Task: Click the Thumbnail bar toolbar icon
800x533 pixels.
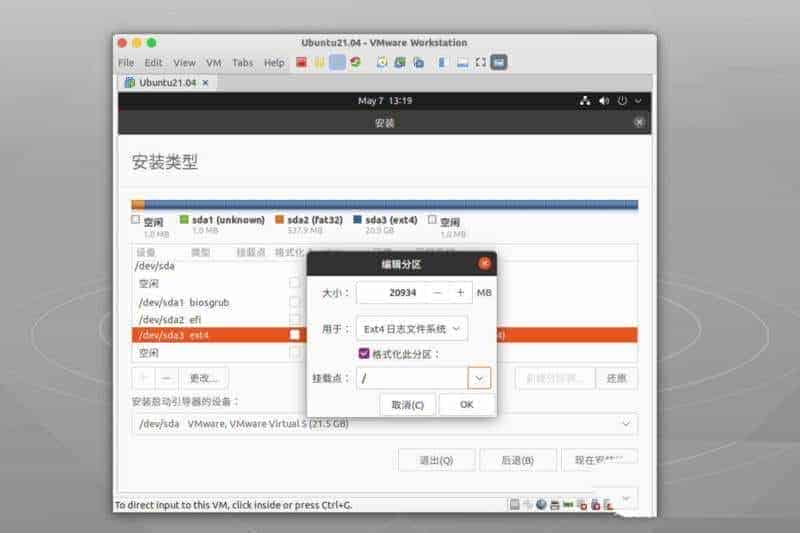Action: click(x=462, y=62)
